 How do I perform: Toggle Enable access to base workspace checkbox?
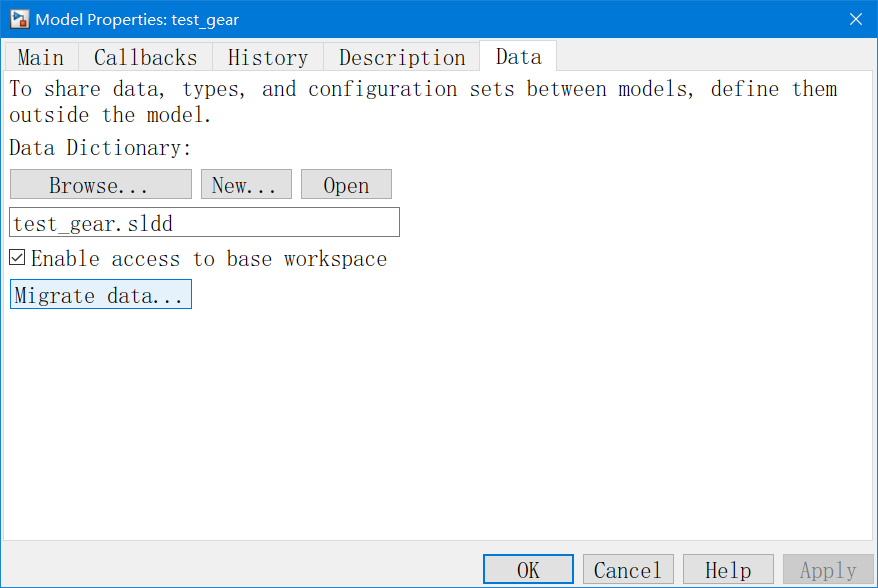pos(17,258)
